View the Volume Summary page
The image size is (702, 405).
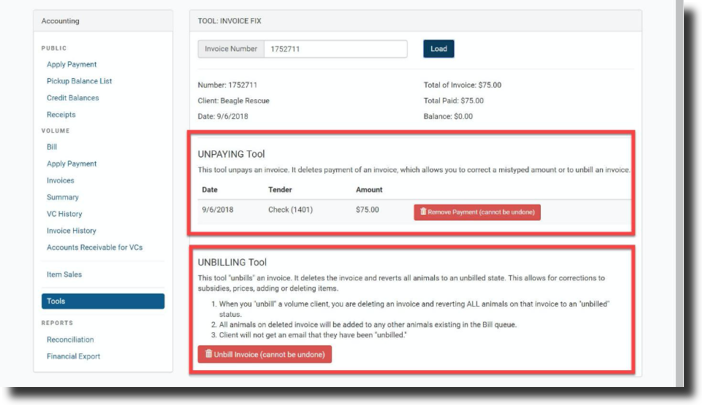(x=62, y=197)
